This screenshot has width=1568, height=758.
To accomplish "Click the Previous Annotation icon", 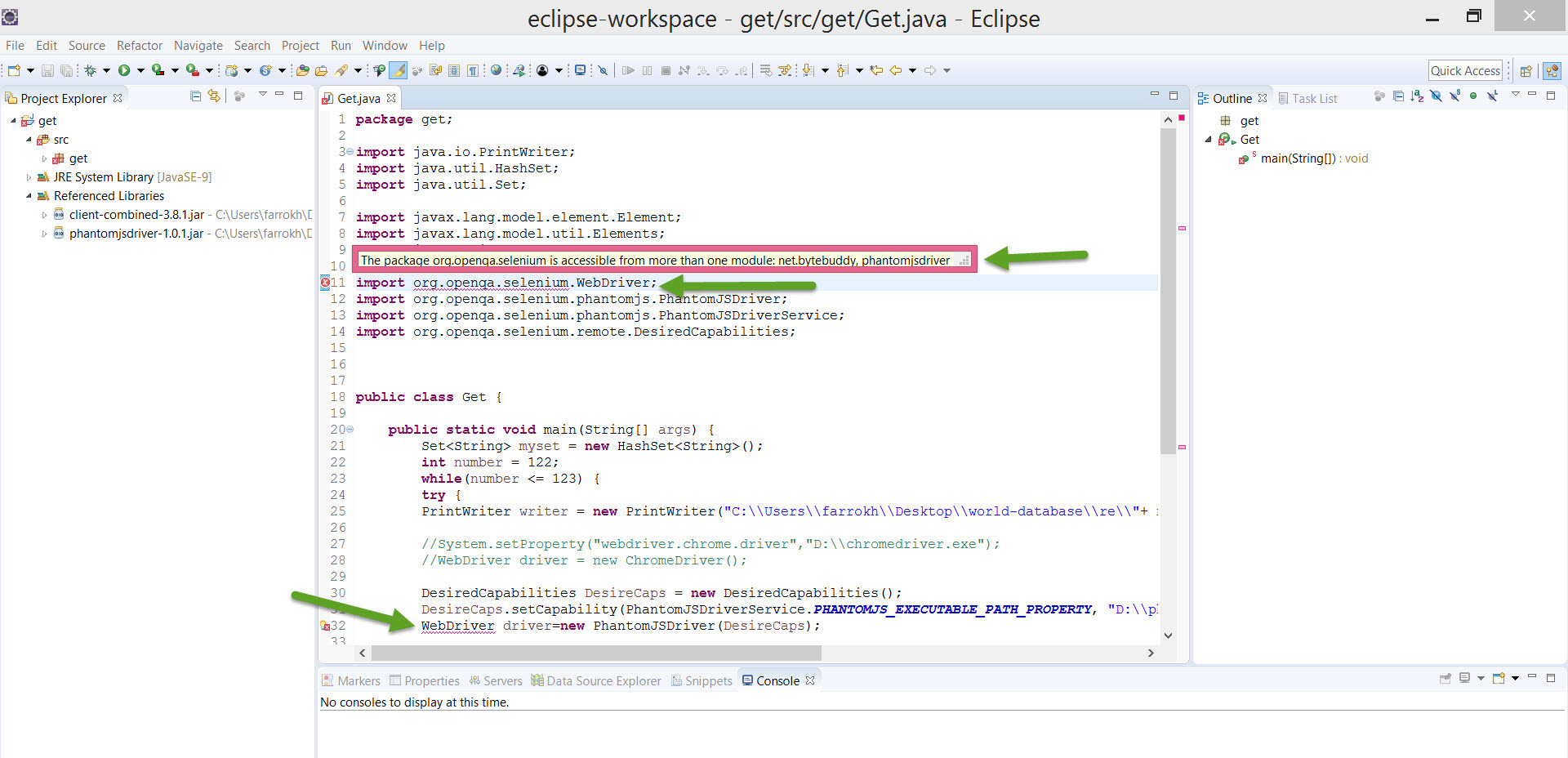I will [842, 70].
